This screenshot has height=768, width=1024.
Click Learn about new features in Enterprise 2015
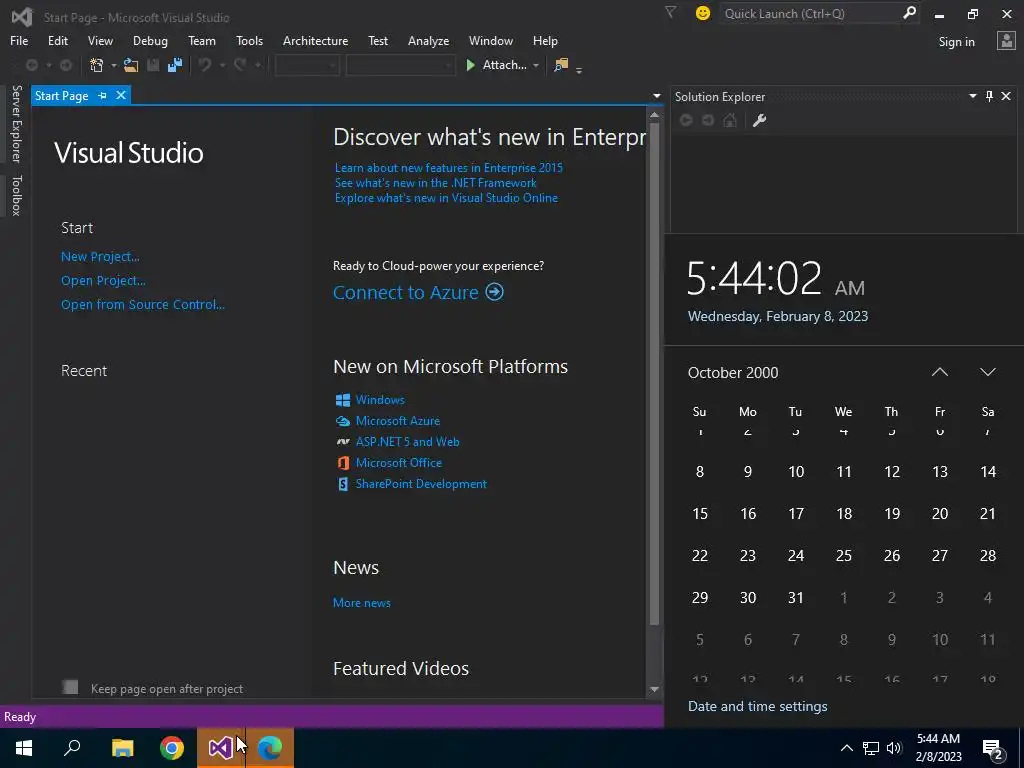(449, 168)
